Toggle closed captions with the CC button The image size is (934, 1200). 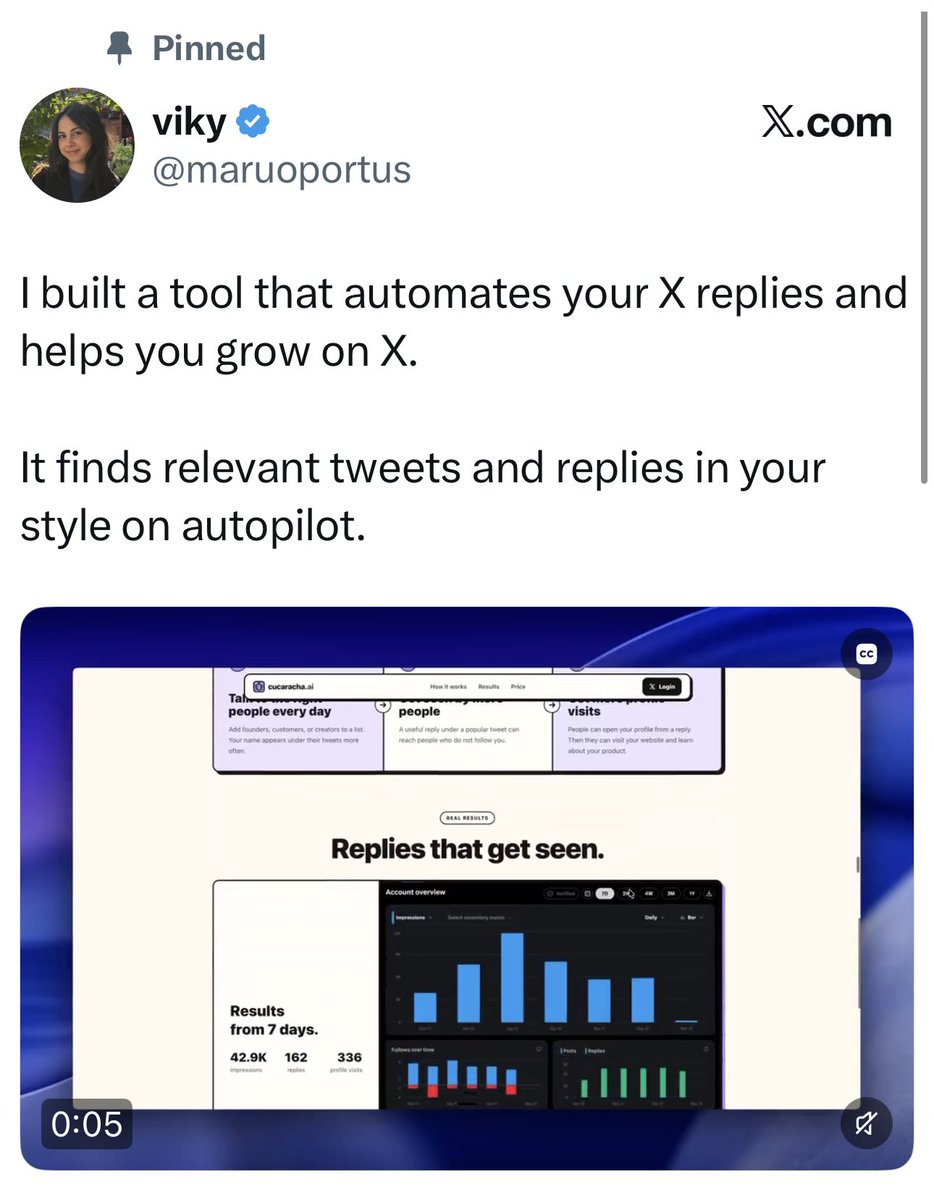(866, 654)
